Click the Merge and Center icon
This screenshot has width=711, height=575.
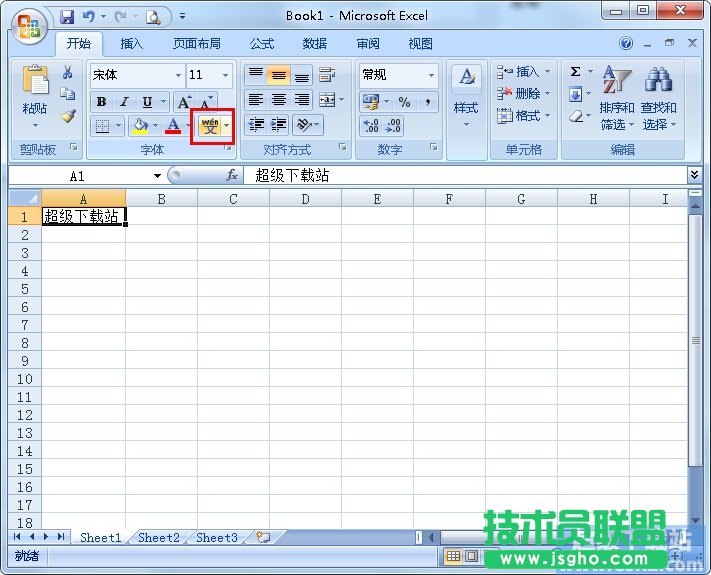326,101
